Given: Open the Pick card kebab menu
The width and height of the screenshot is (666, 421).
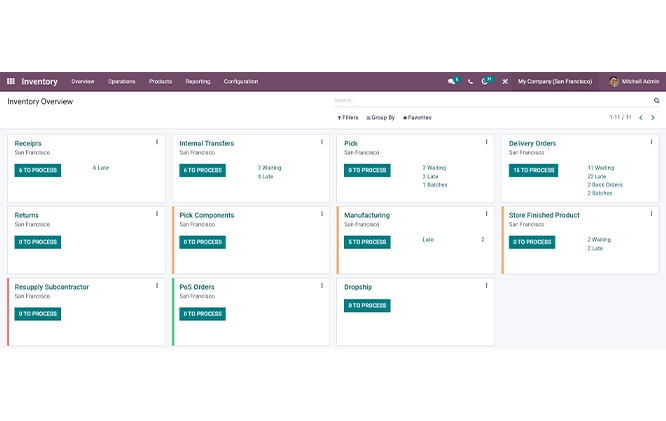Looking at the screenshot, I should [486, 142].
